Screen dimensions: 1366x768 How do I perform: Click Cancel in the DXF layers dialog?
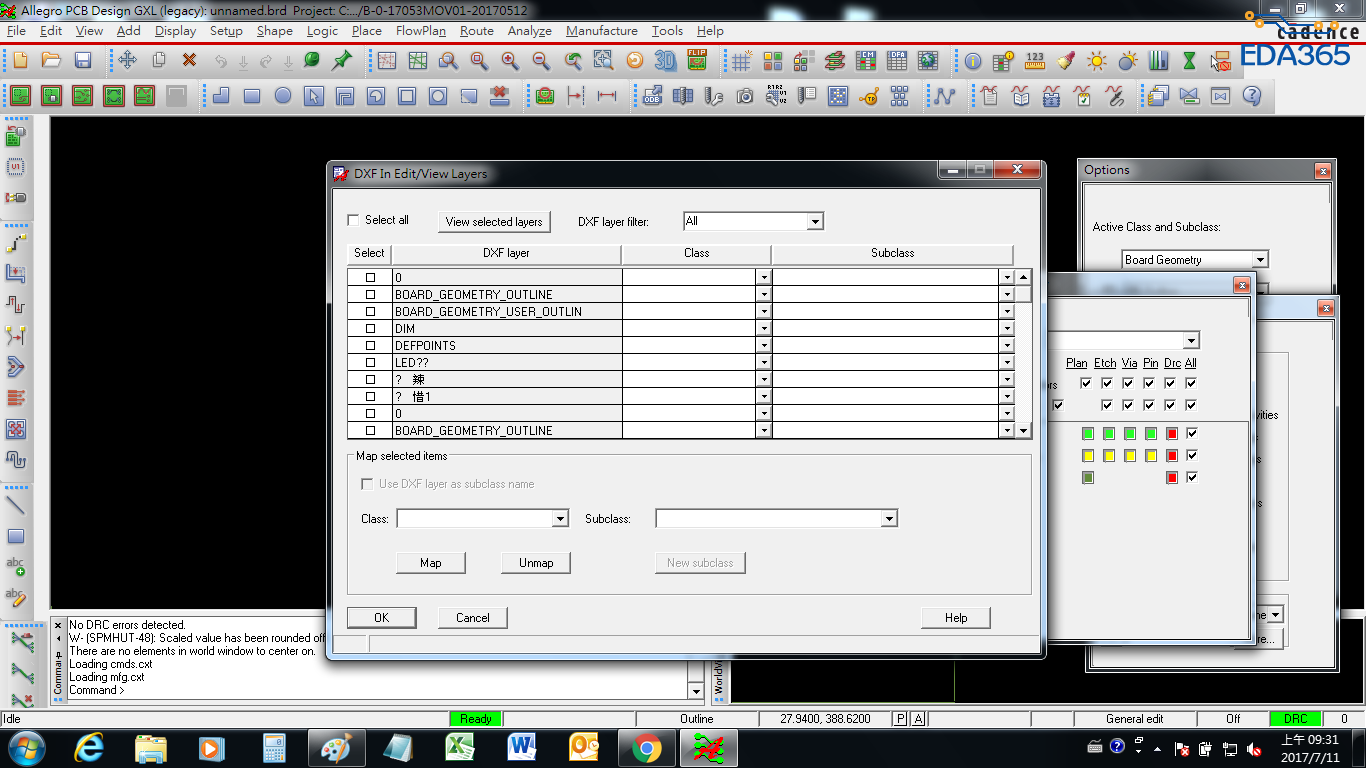click(473, 618)
